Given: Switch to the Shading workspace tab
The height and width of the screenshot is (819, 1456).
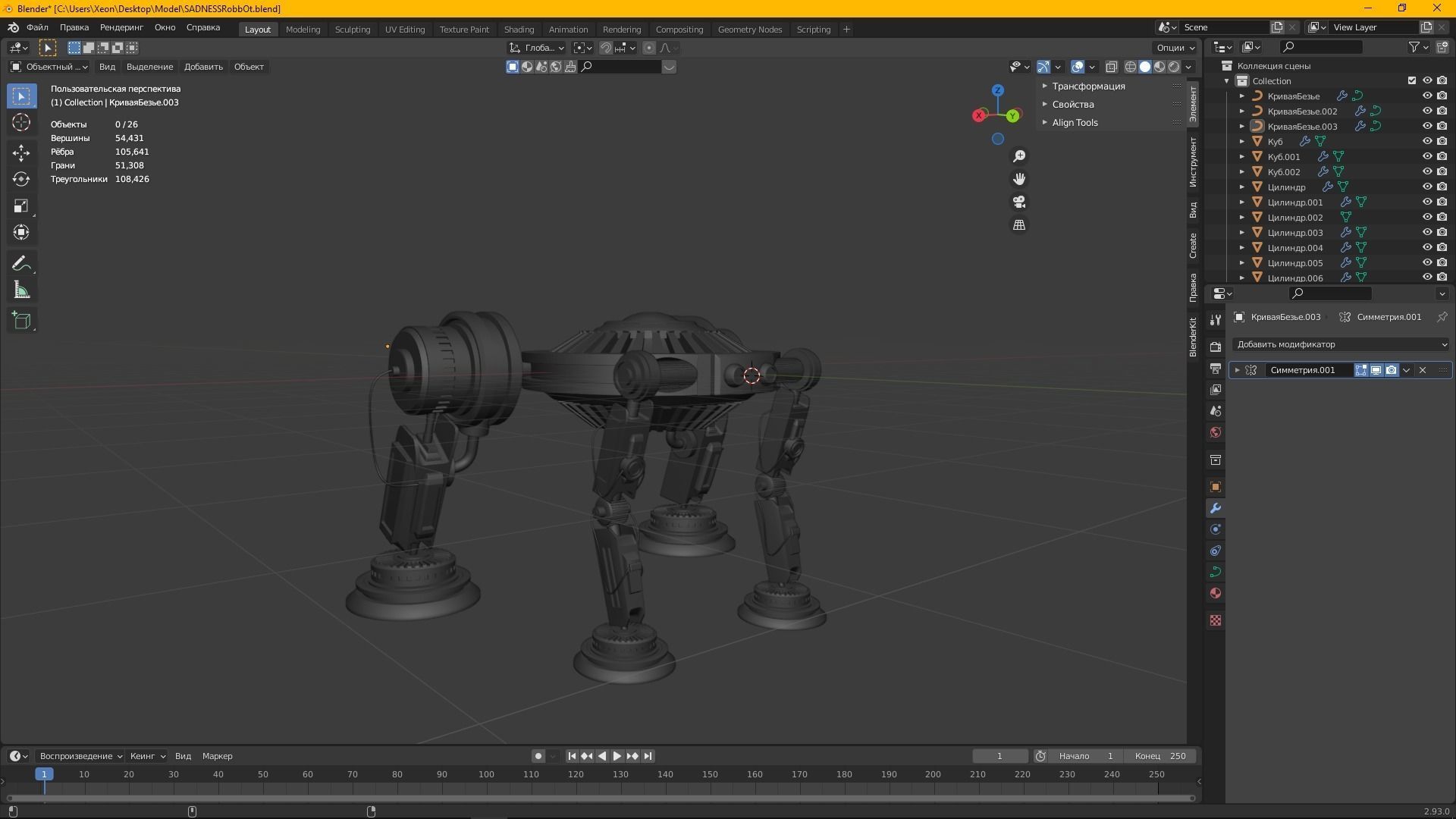Looking at the screenshot, I should [x=519, y=29].
